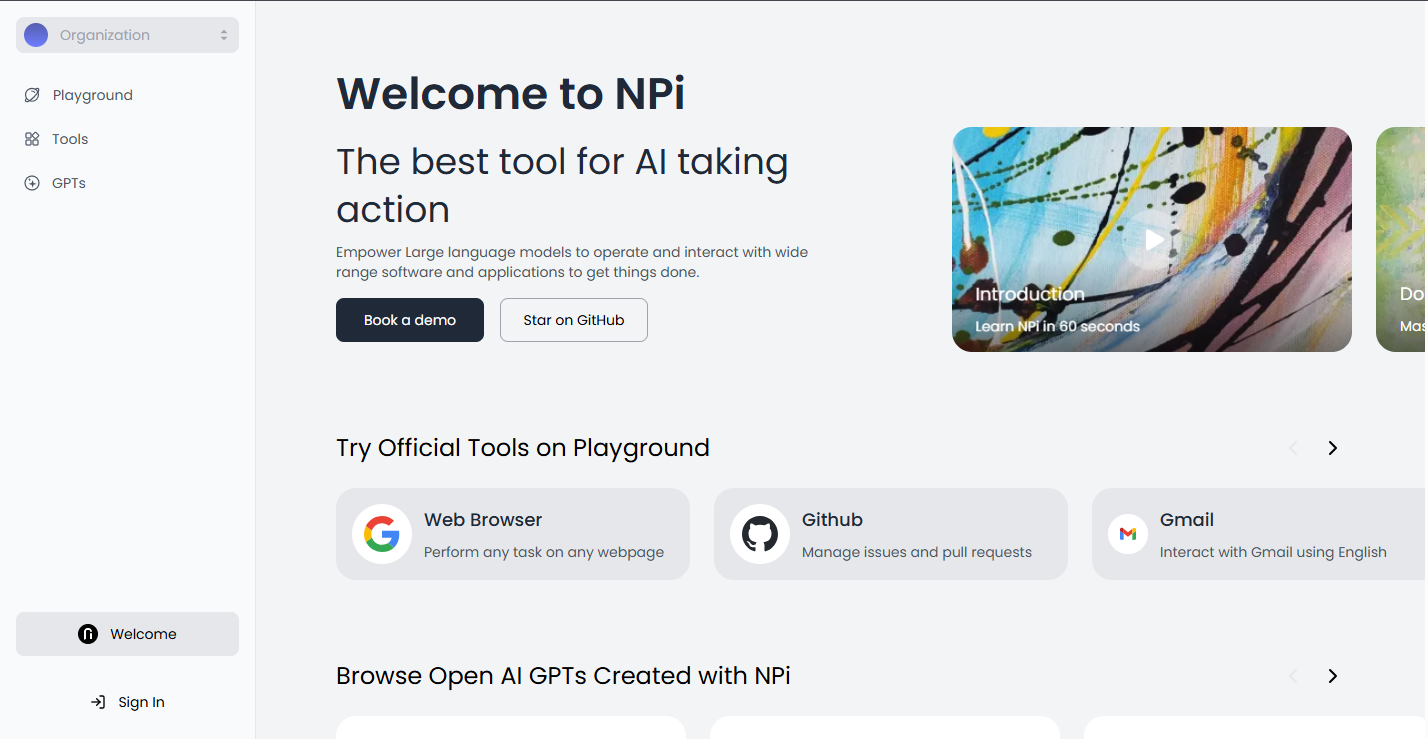Open the Gmail tool card

1260,534
